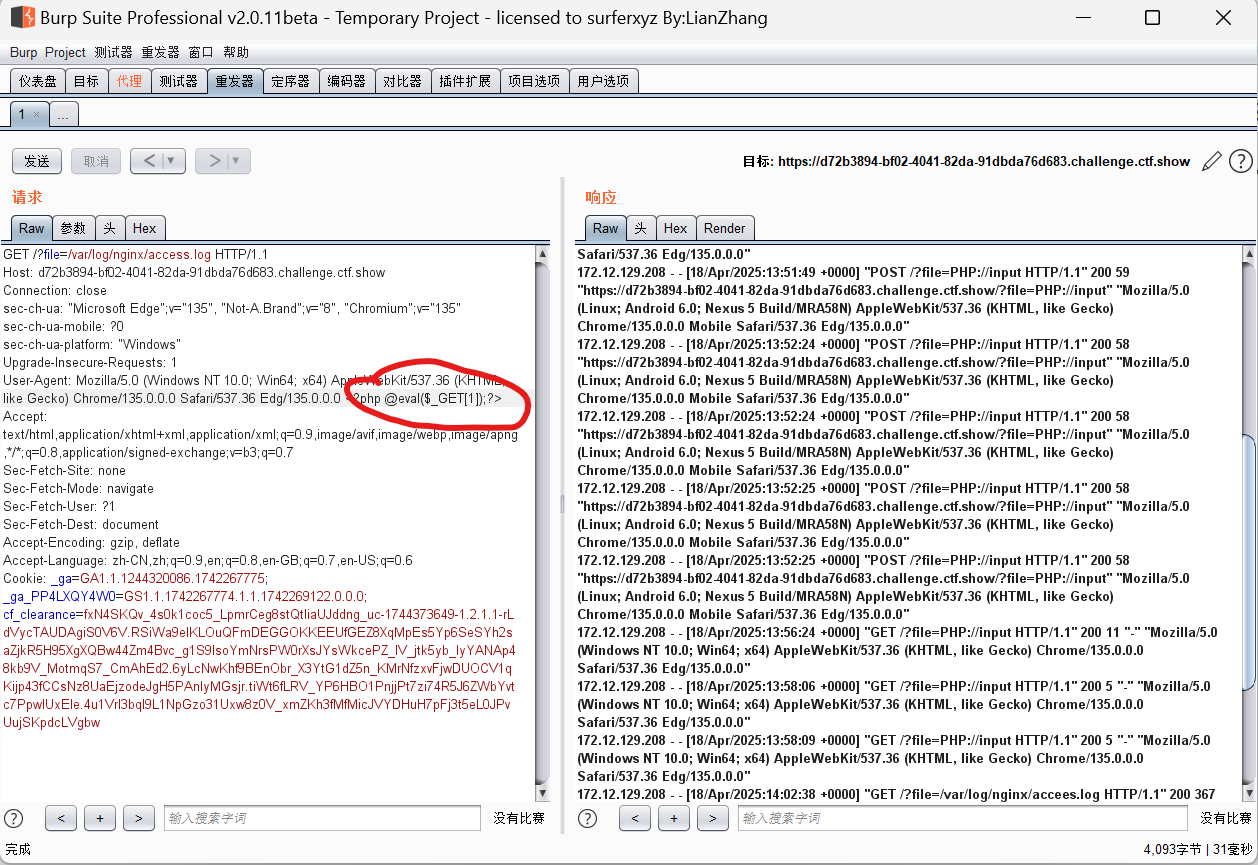Switch to 测试器 main tab
The height and width of the screenshot is (865, 1258).
click(x=178, y=81)
